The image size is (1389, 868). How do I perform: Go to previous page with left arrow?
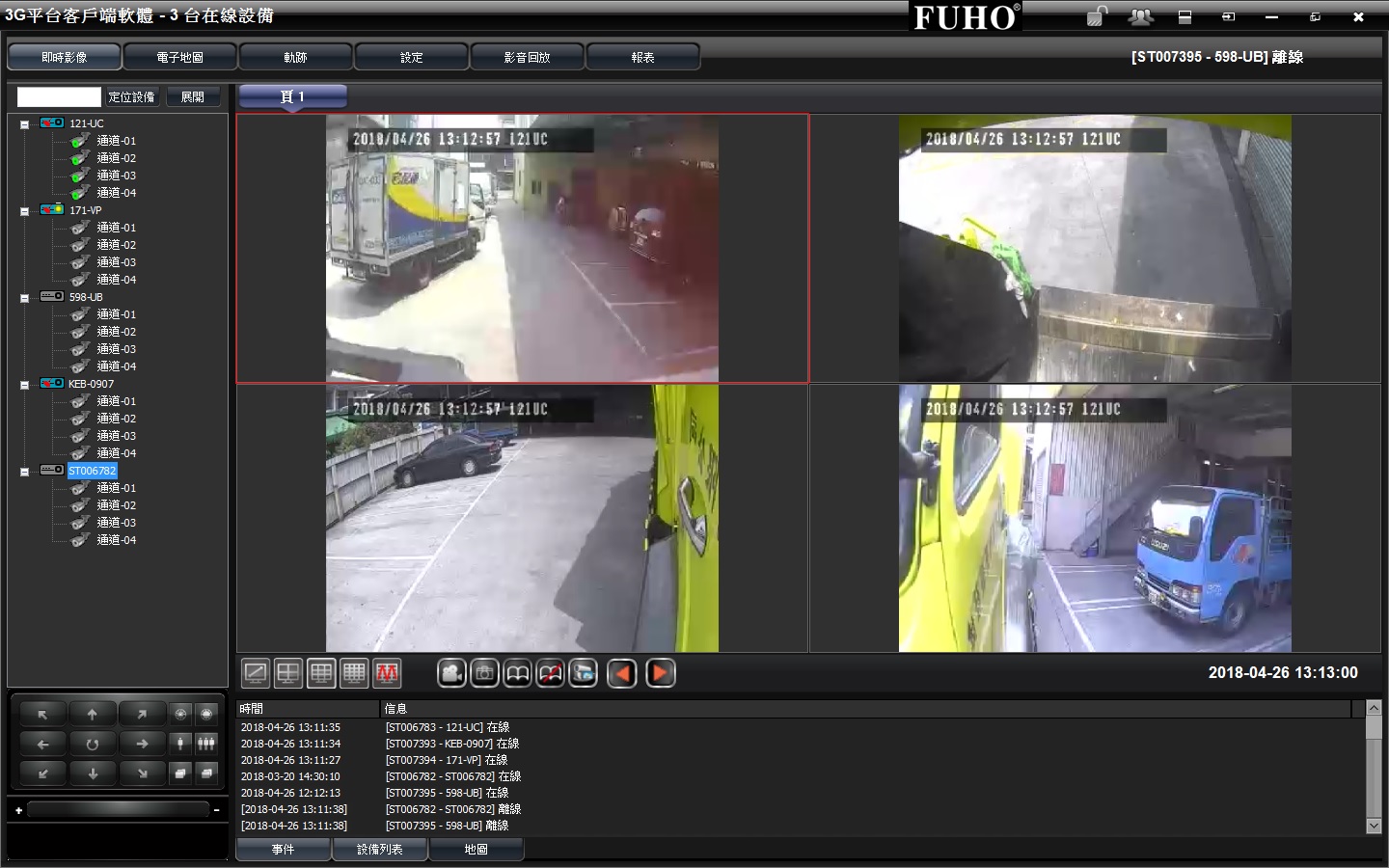coord(622,673)
